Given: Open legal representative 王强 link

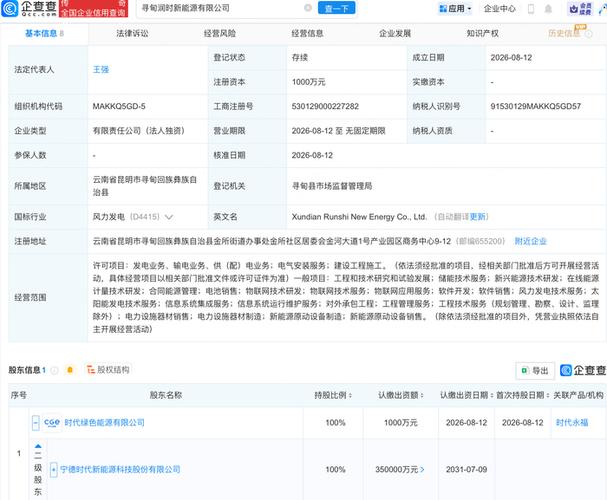Looking at the screenshot, I should (101, 70).
